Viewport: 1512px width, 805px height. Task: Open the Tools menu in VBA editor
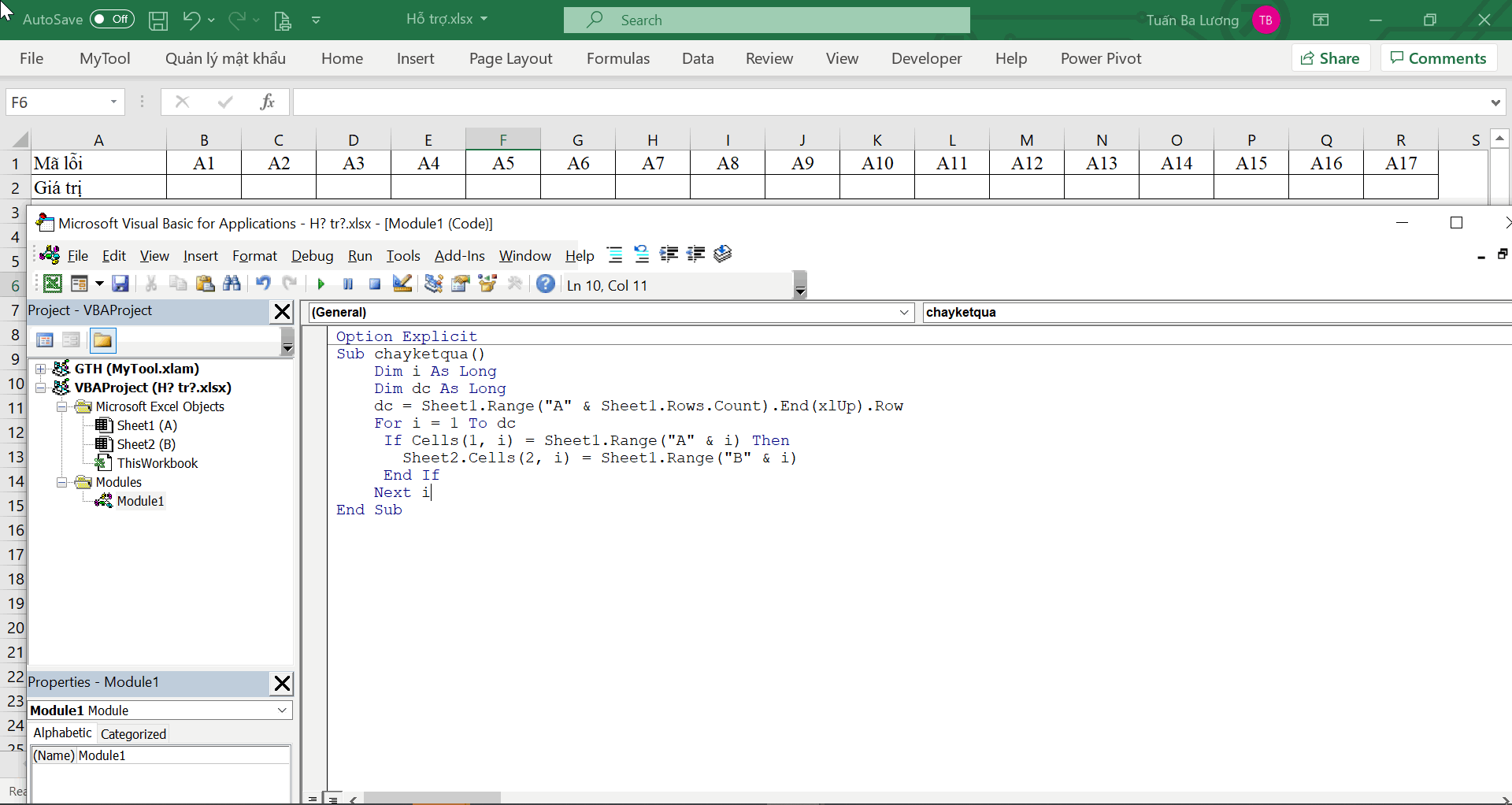(403, 256)
